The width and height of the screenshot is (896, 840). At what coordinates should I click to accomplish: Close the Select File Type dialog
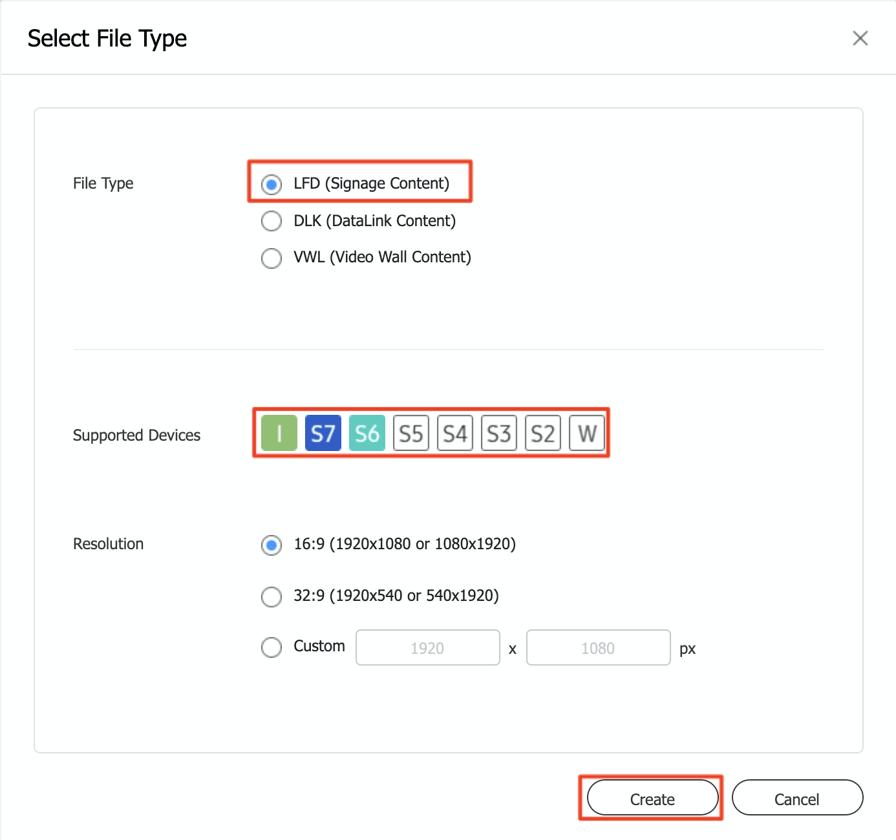pos(860,38)
